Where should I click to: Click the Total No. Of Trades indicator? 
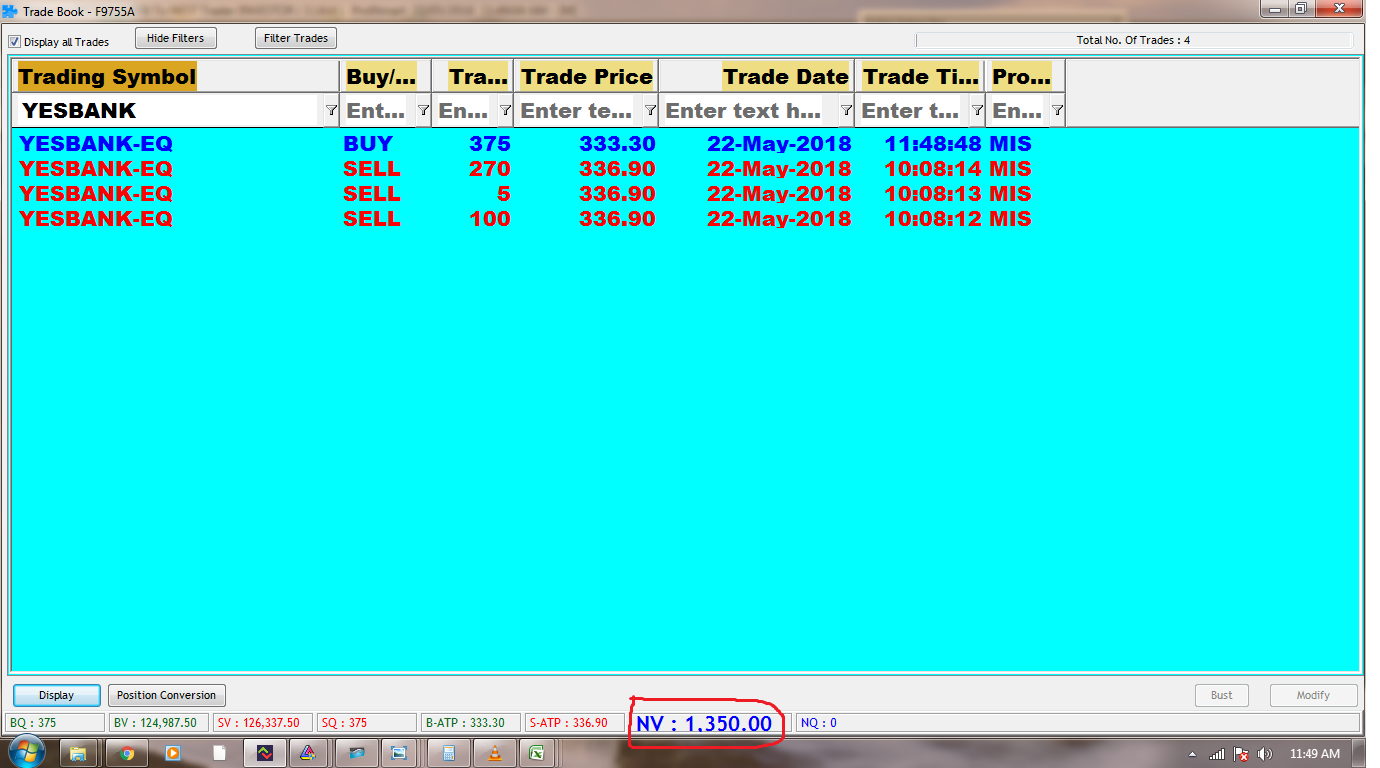1133,40
